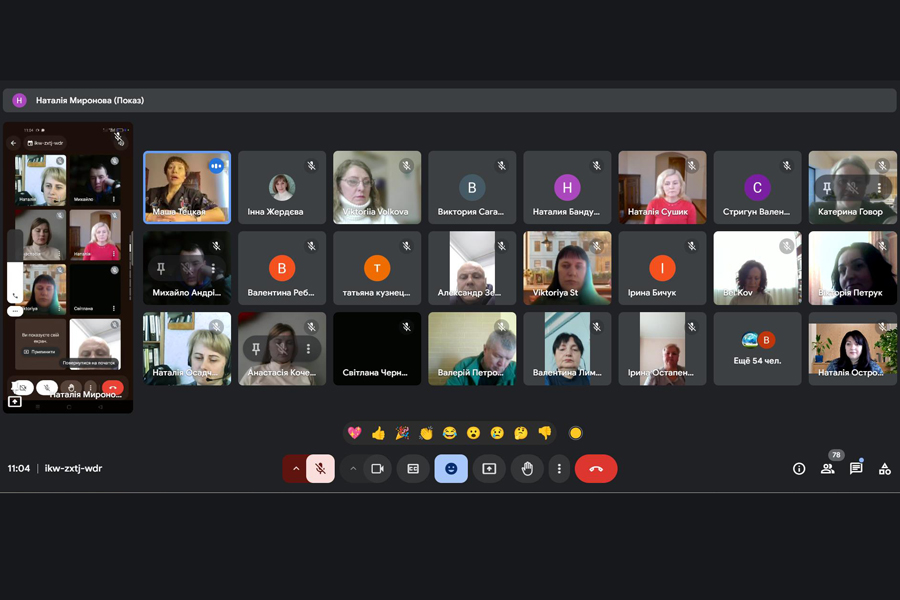Select Александр Зе... video tile
900x600 pixels.
pos(472,268)
